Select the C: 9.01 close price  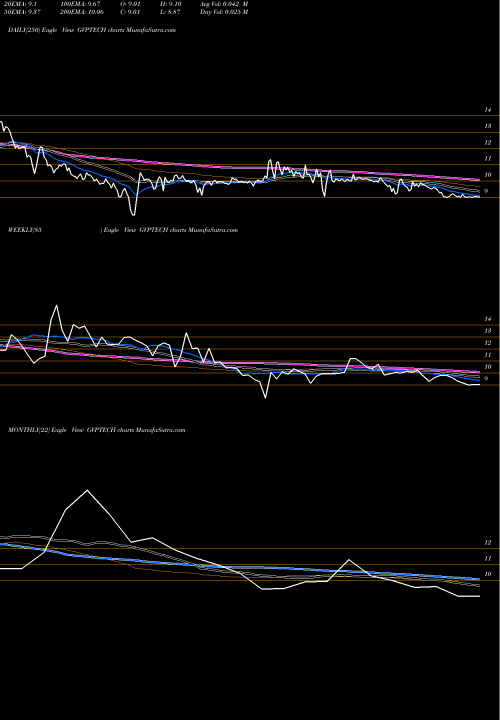[x=130, y=12]
